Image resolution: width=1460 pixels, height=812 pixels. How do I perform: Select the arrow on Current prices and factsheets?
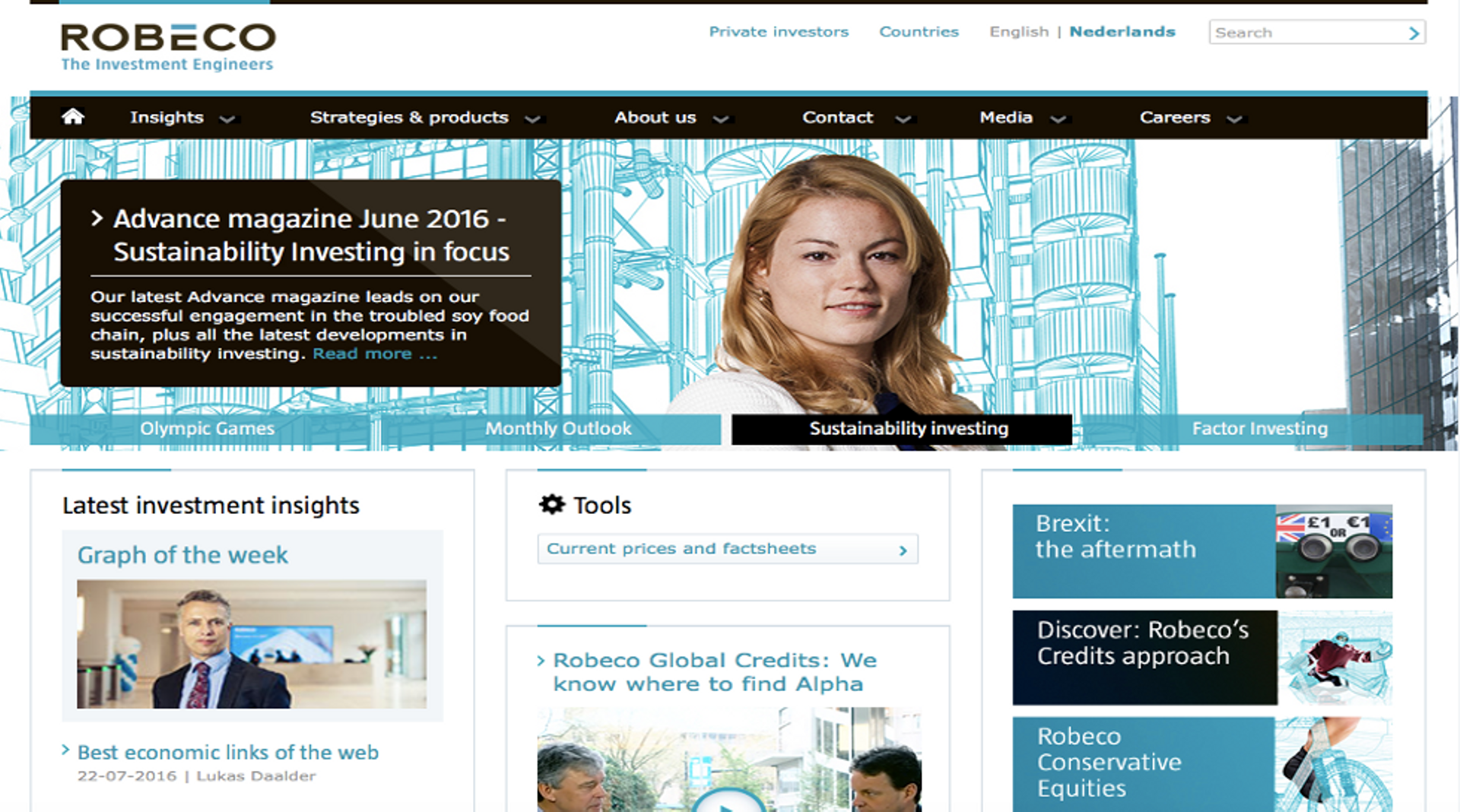(903, 549)
